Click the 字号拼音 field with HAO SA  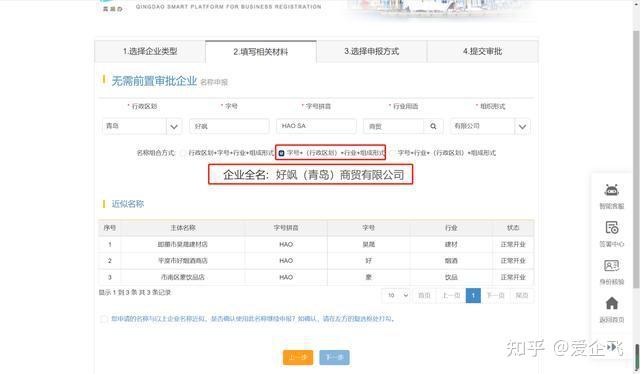[316, 126]
